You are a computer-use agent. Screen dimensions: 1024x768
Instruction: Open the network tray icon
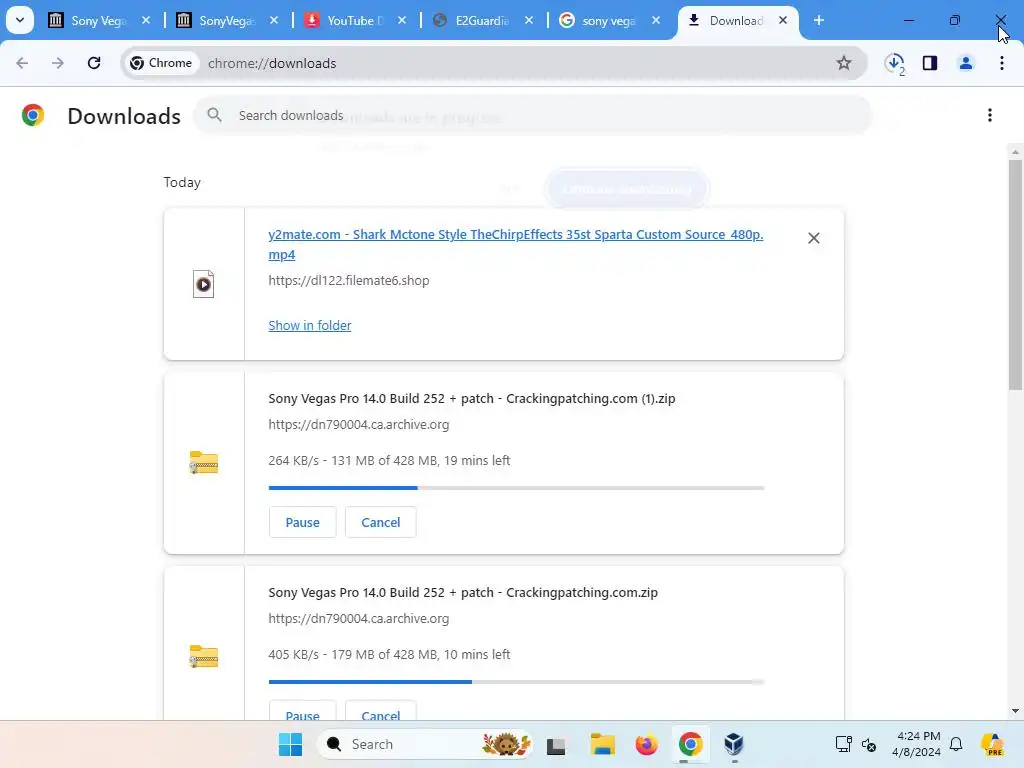(844, 744)
